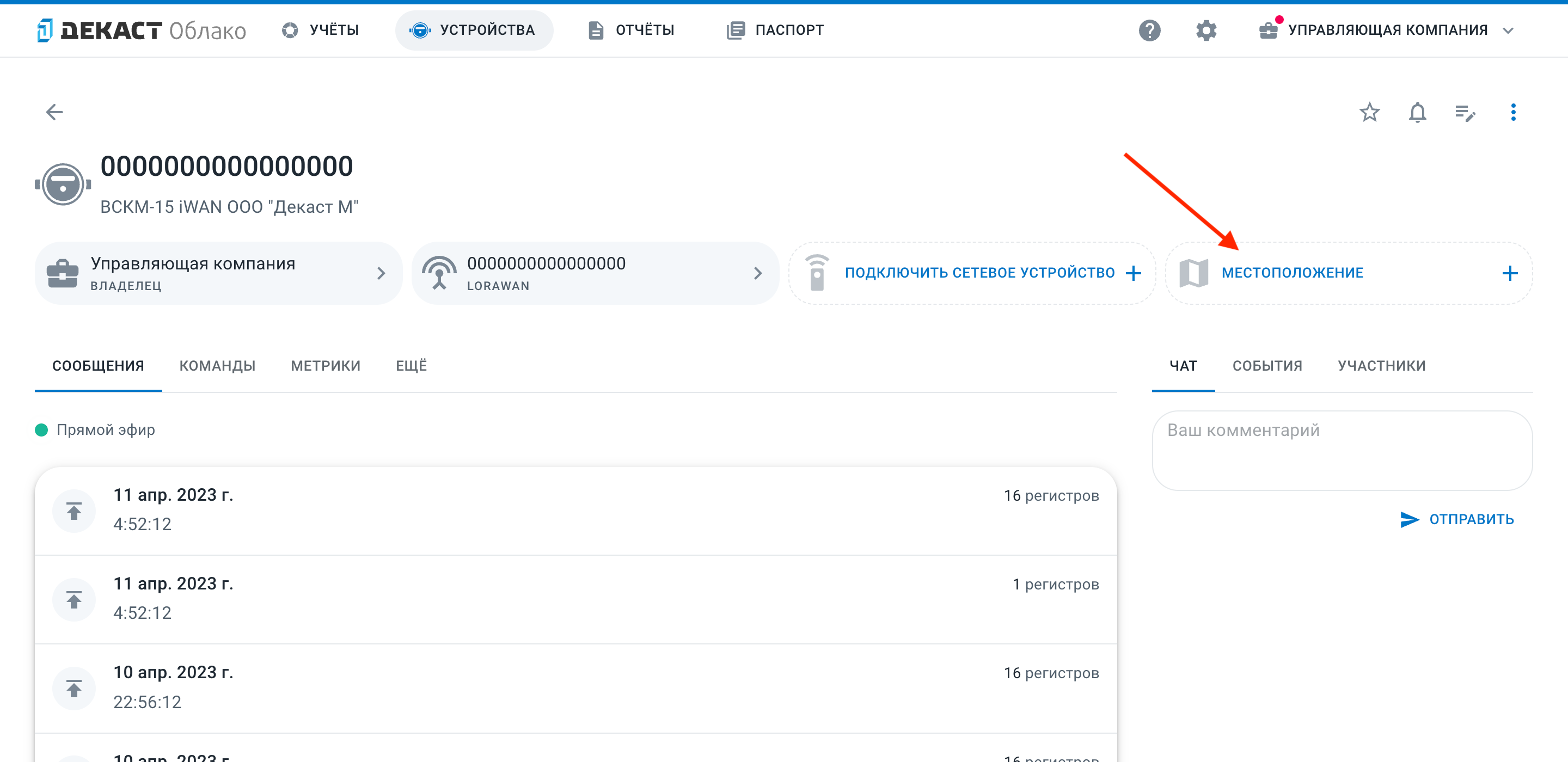Click the Отчёты menu document icon
This screenshot has width=1568, height=762.
[596, 30]
